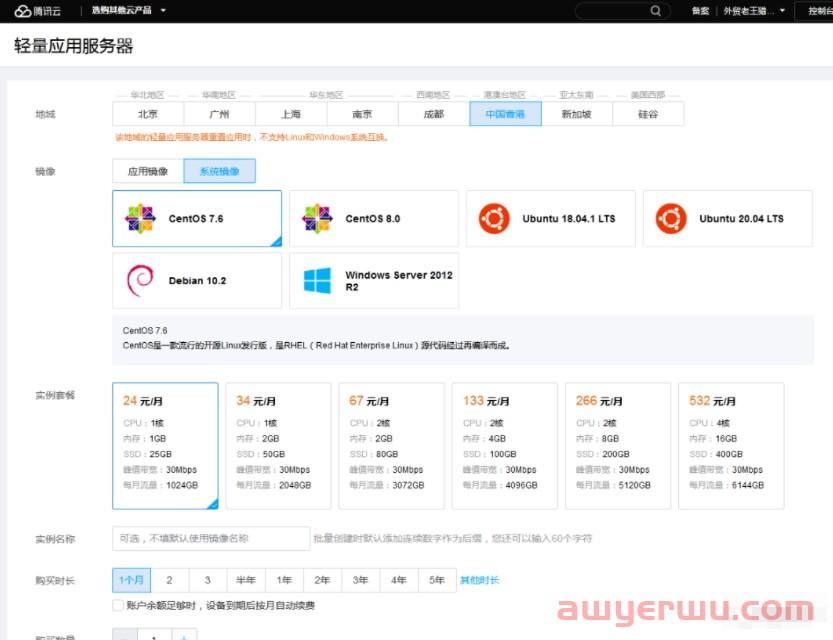This screenshot has height=640, width=833.
Task: Select the 67 元/月 instance plan
Action: pyautogui.click(x=392, y=446)
